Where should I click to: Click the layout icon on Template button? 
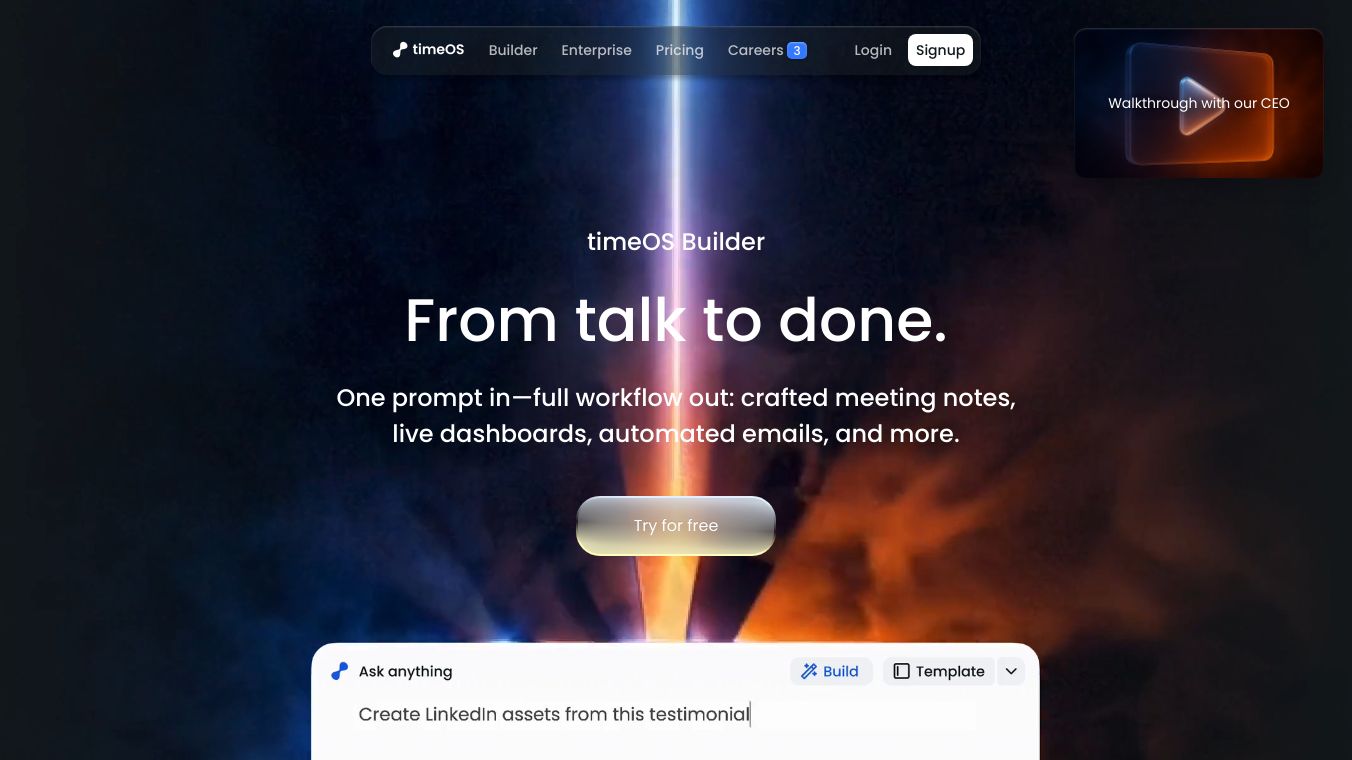tap(901, 671)
